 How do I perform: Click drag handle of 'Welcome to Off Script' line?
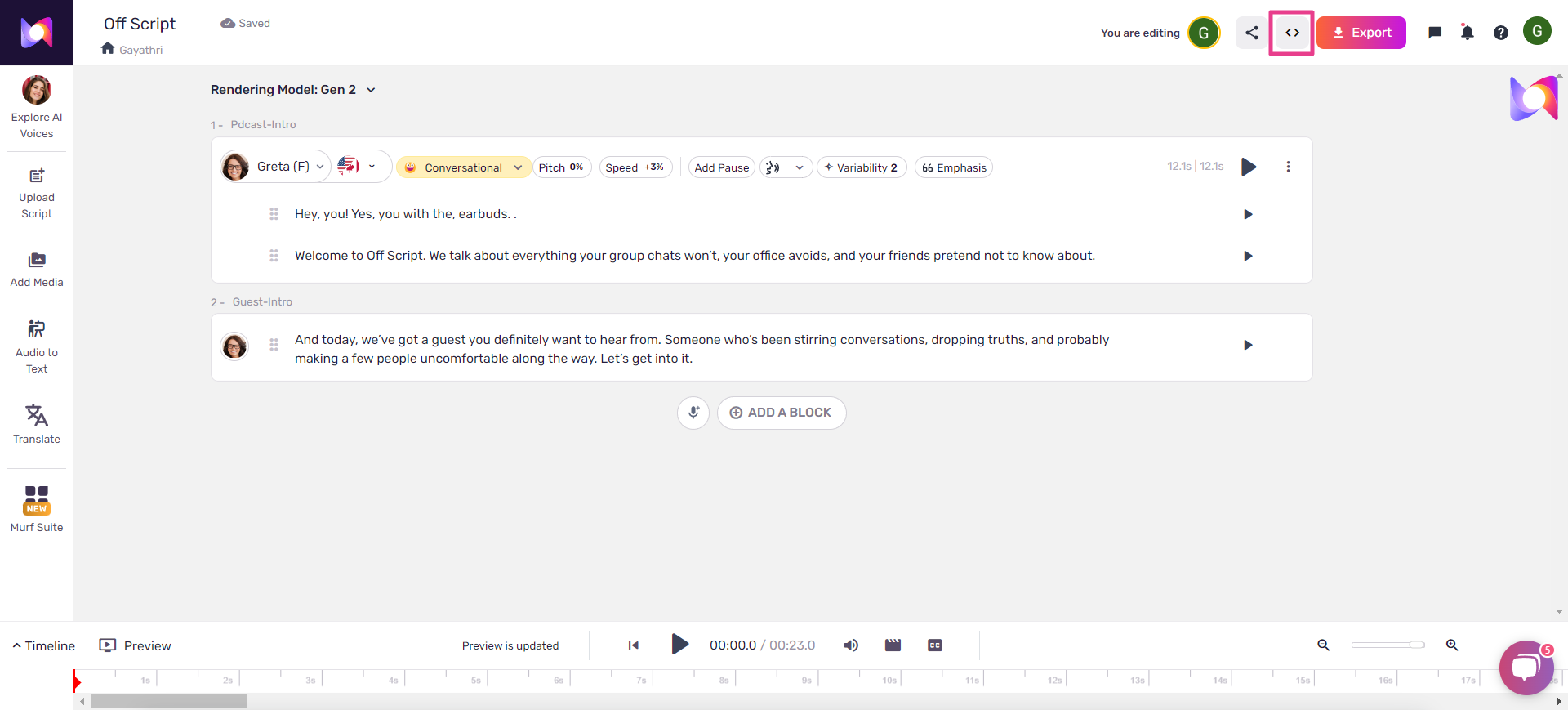pos(274,256)
